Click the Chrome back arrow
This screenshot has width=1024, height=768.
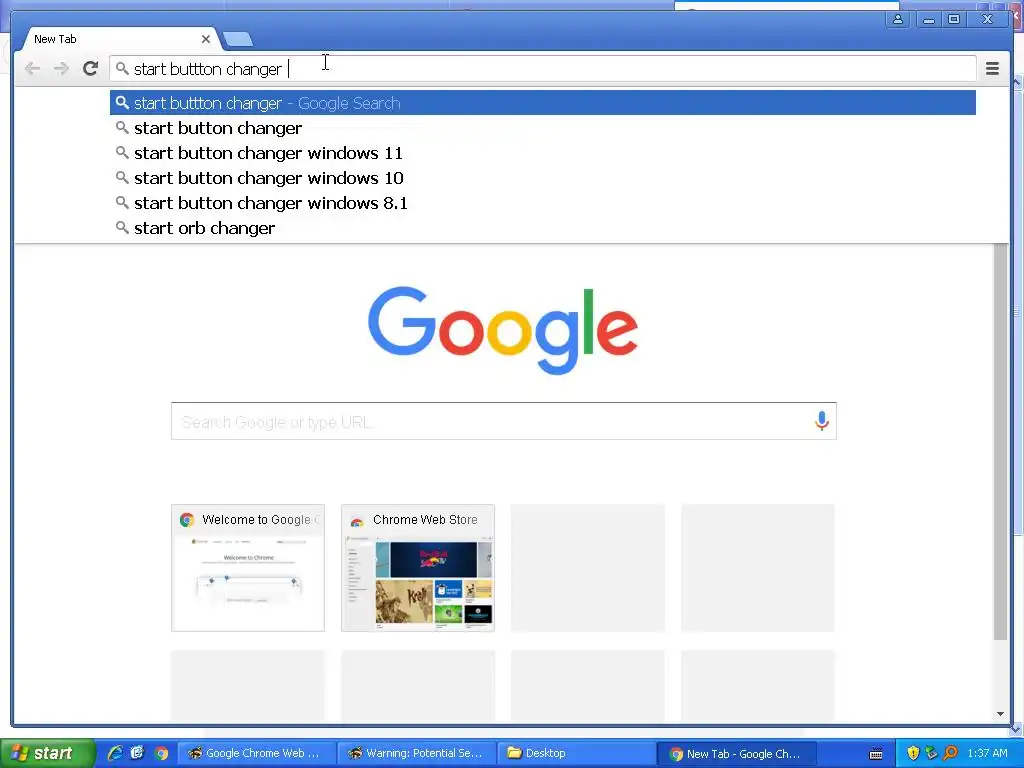coord(32,69)
